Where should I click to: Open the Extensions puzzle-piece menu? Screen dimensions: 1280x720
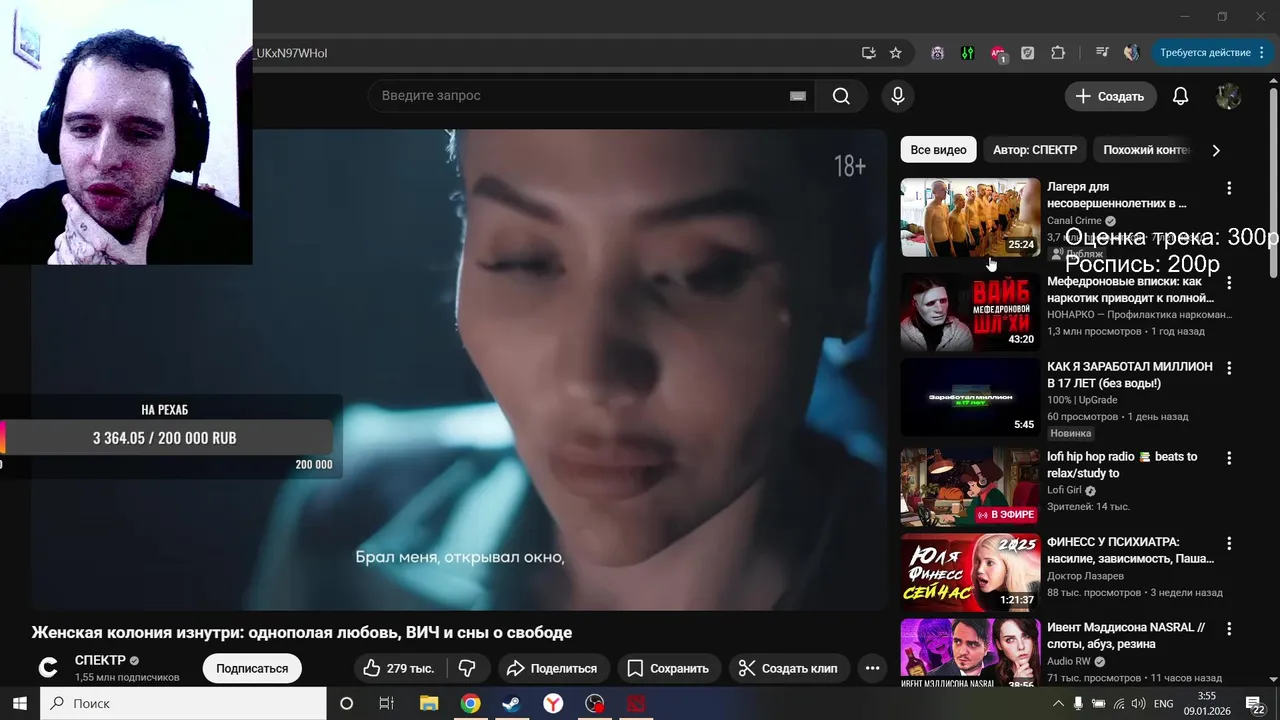[x=1058, y=53]
